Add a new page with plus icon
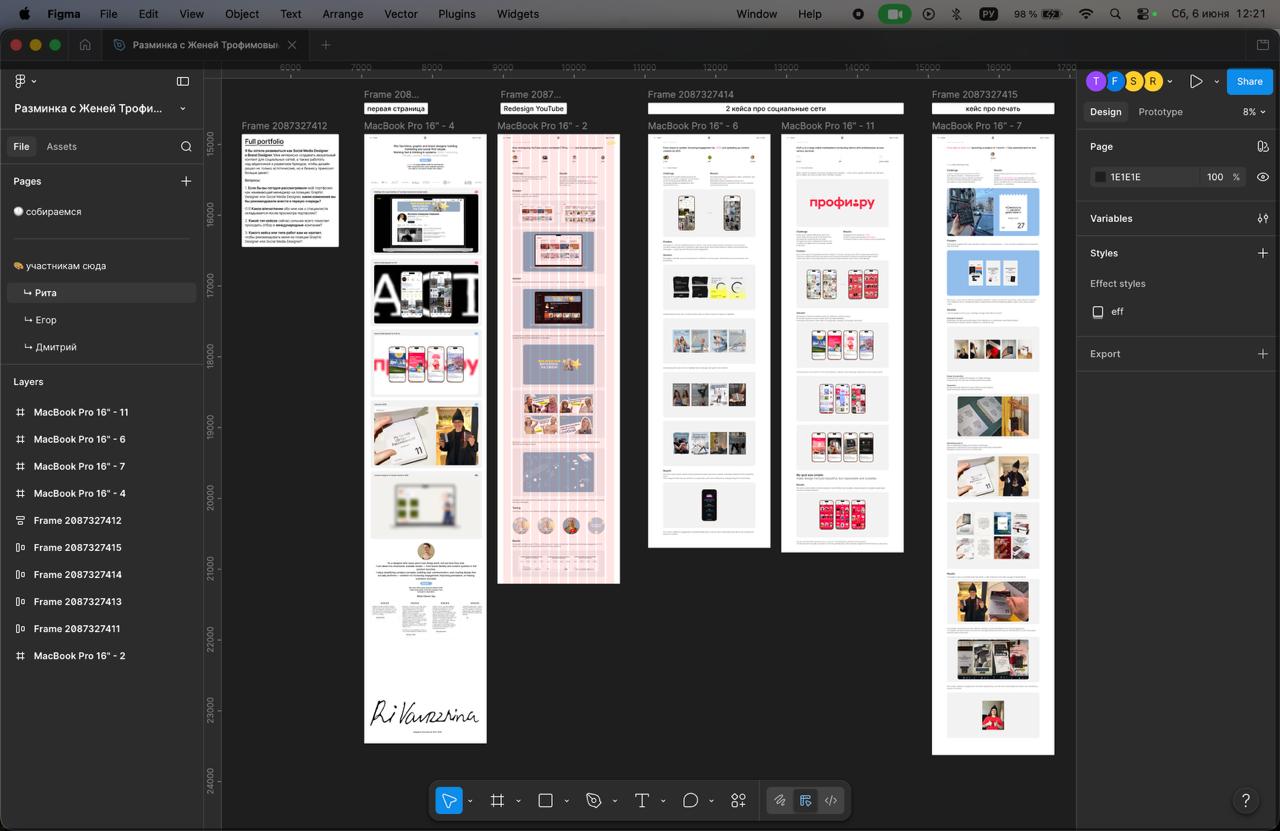The image size is (1280, 831). pyautogui.click(x=186, y=181)
